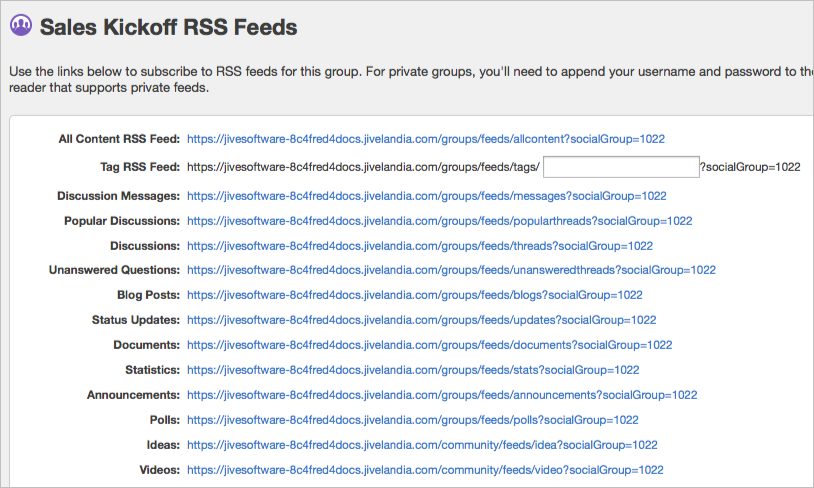
Task: Click the 'Popular Discussions:' label
Action: click(x=122, y=221)
